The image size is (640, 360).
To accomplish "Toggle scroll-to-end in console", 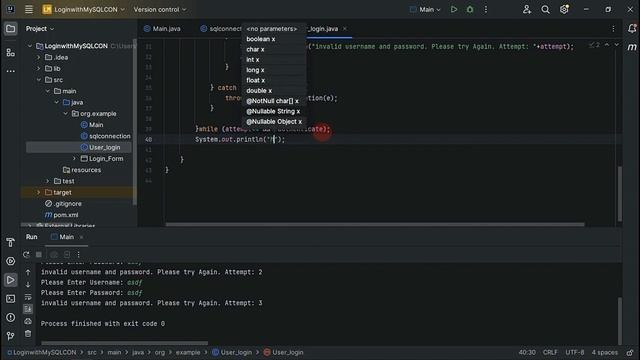I will (x=28, y=309).
